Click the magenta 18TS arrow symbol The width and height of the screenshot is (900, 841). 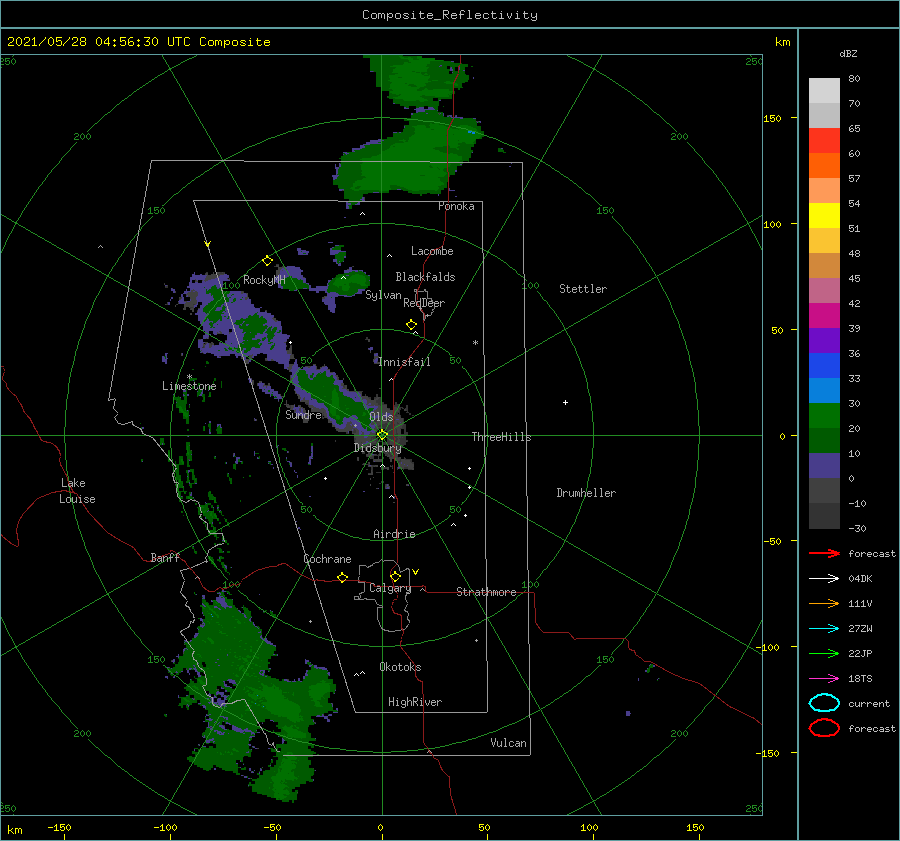point(824,679)
